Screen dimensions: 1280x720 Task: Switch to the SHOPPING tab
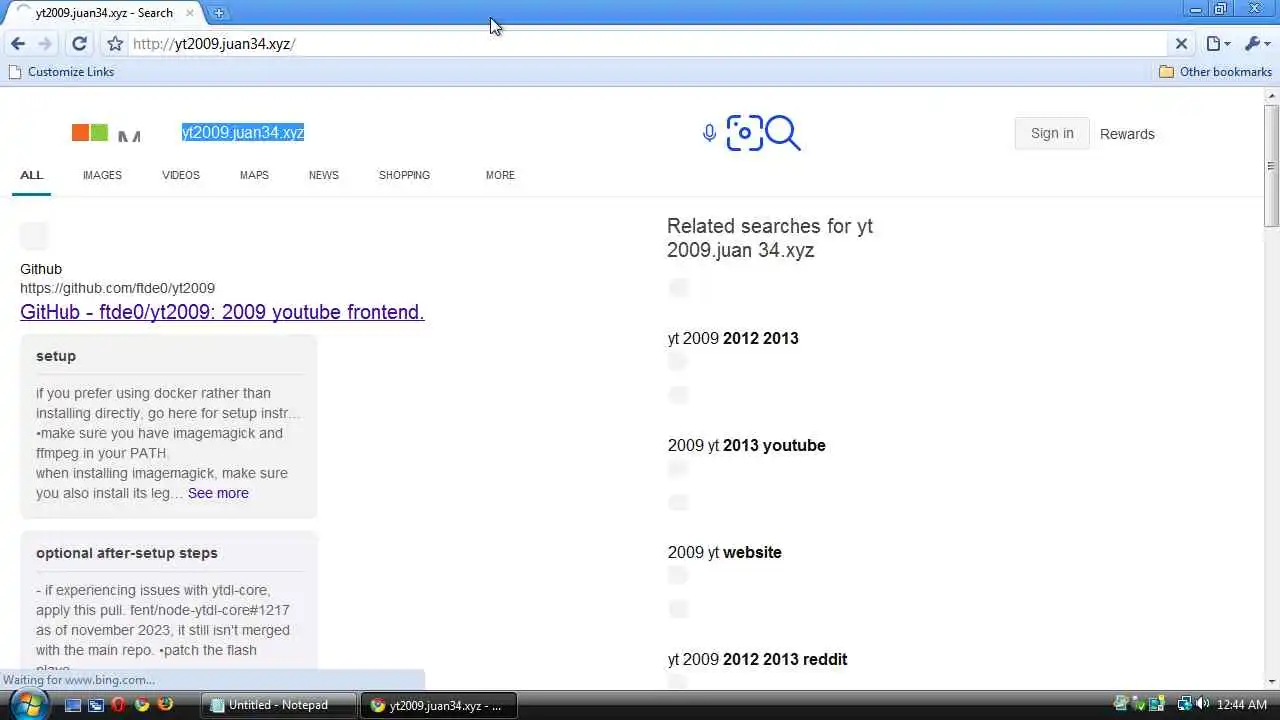(x=404, y=175)
